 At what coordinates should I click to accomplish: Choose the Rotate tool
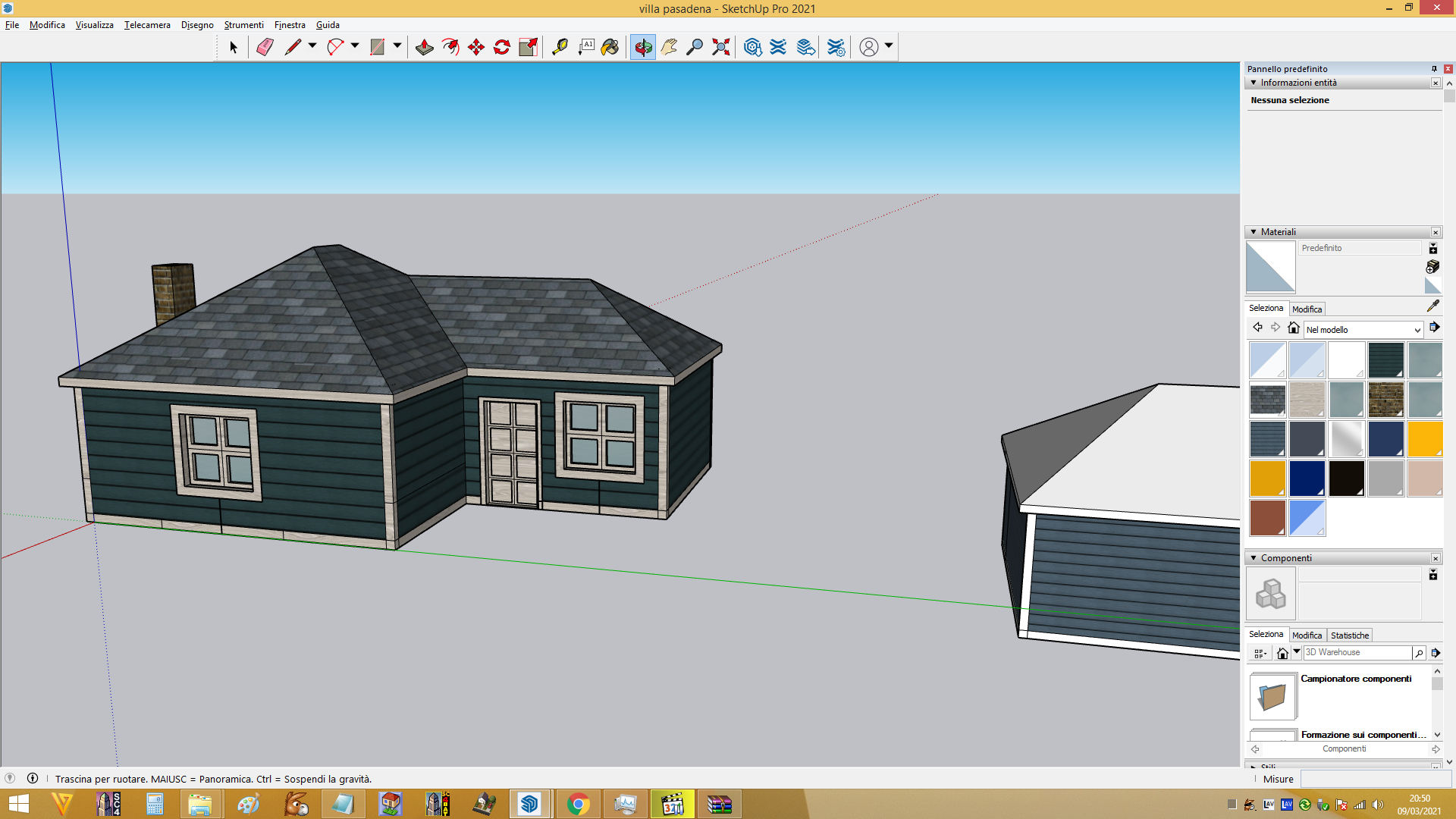pos(502,47)
